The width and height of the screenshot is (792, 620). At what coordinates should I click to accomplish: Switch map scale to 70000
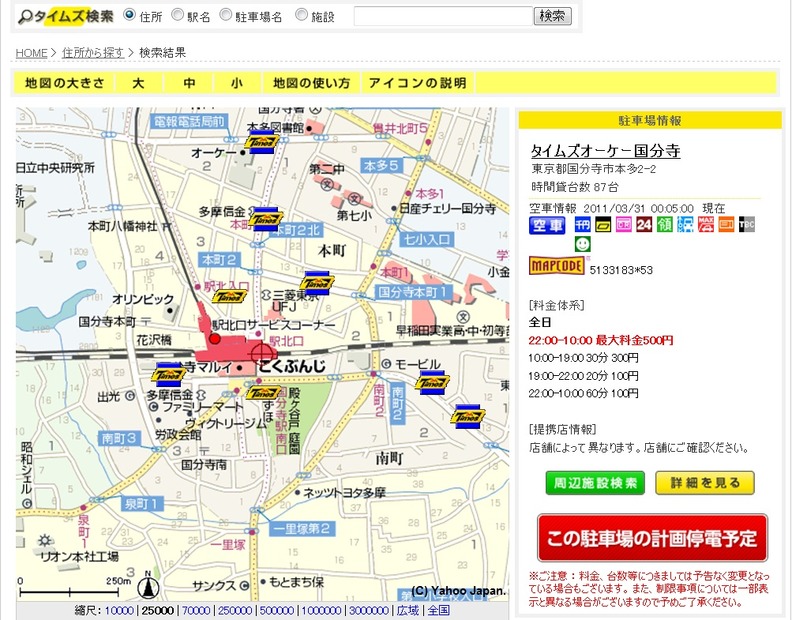point(196,610)
